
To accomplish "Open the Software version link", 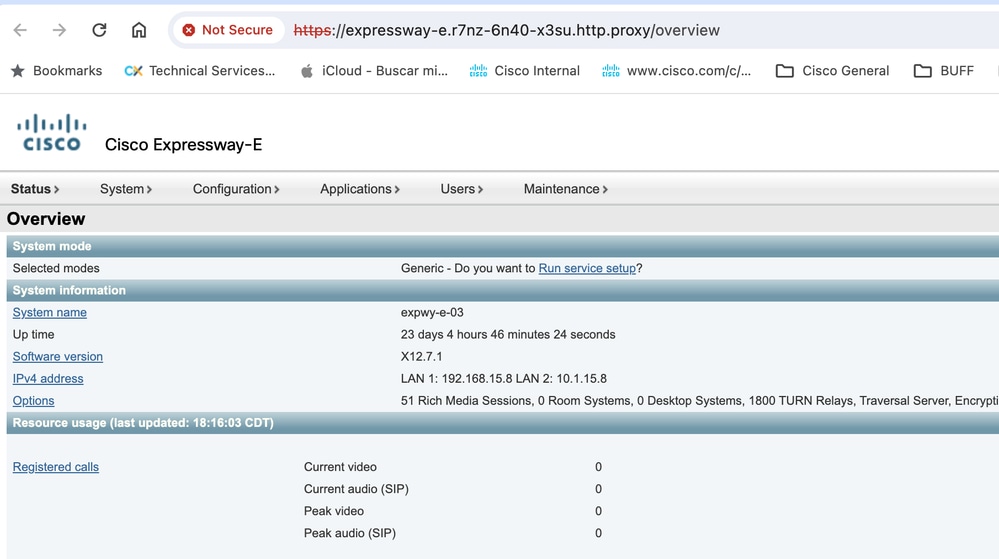I will pos(57,356).
